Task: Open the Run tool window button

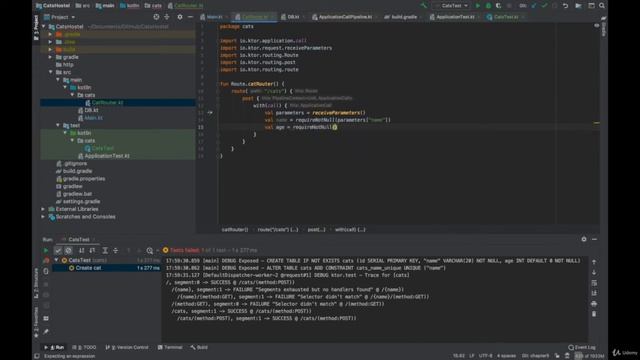Action: click(x=54, y=347)
